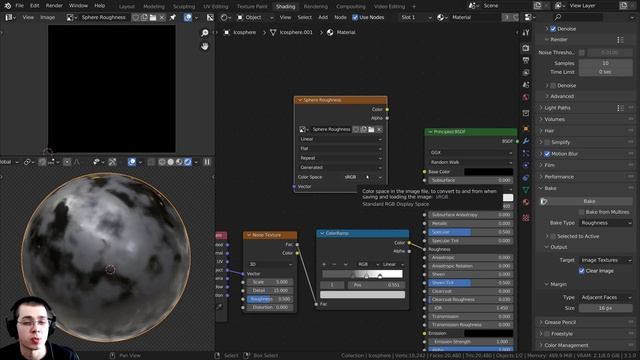Open the Scene properties tab icon
The image size is (640, 360).
coord(526,85)
